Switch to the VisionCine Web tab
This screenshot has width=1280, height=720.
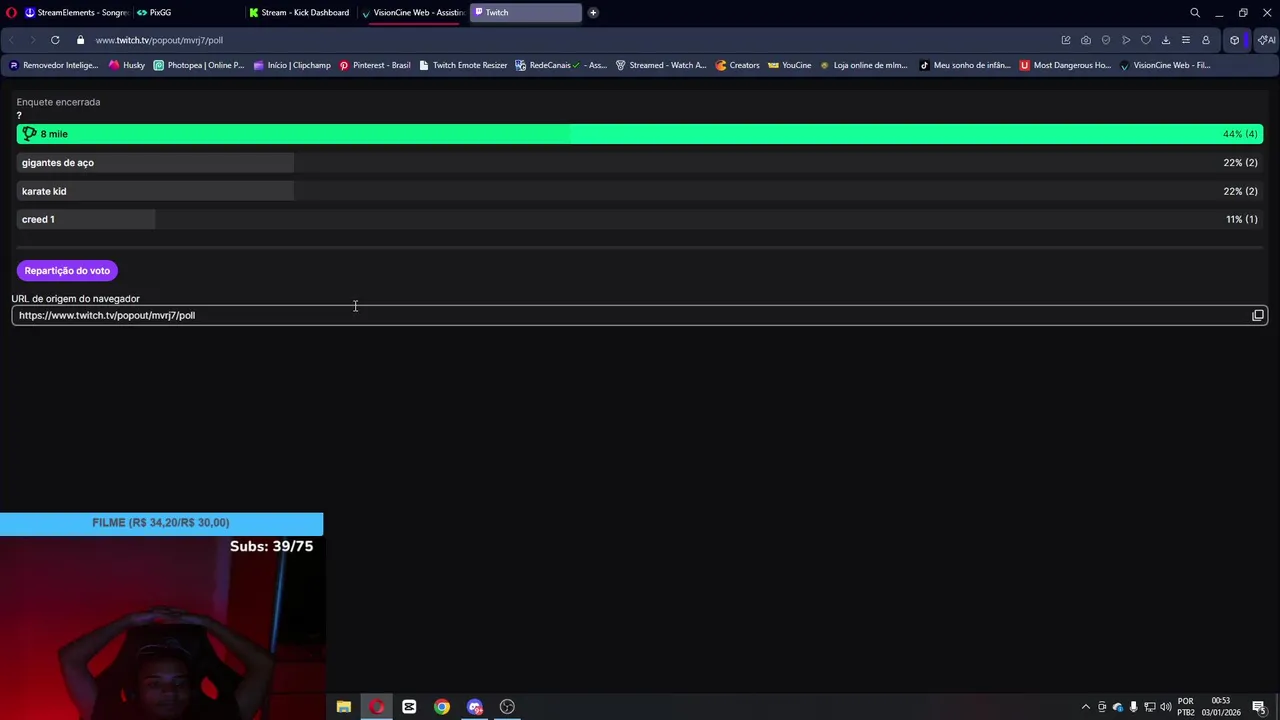pyautogui.click(x=412, y=12)
